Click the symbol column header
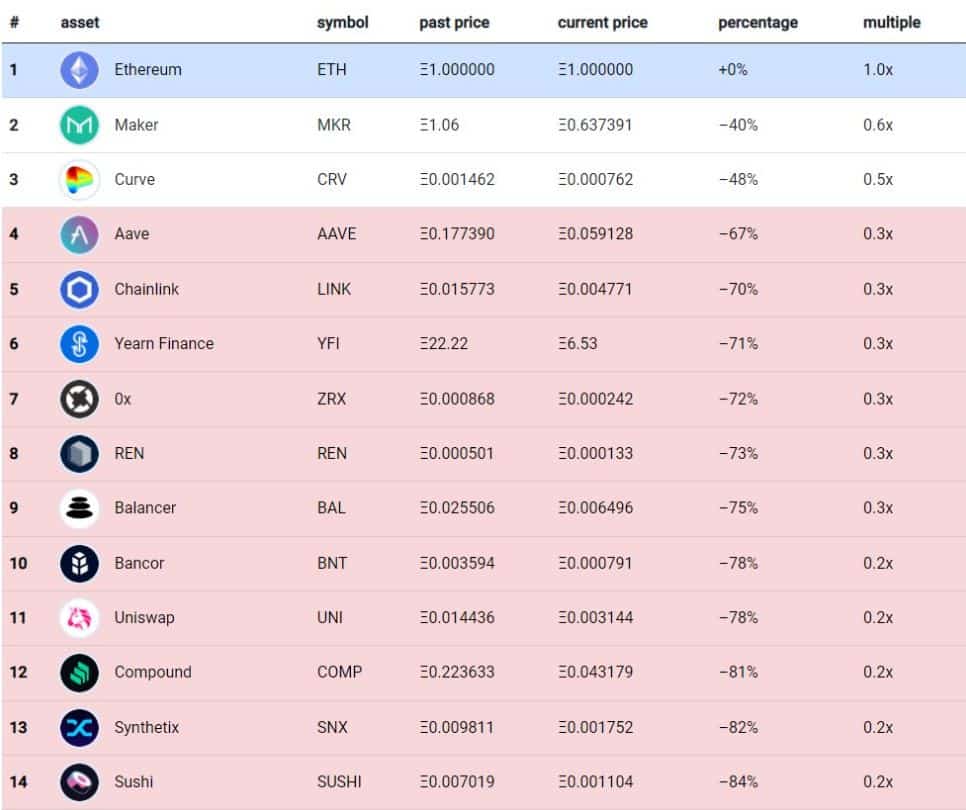 pyautogui.click(x=342, y=22)
